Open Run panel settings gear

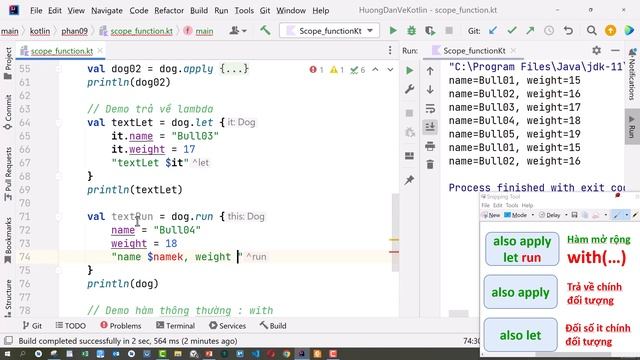tap(596, 50)
